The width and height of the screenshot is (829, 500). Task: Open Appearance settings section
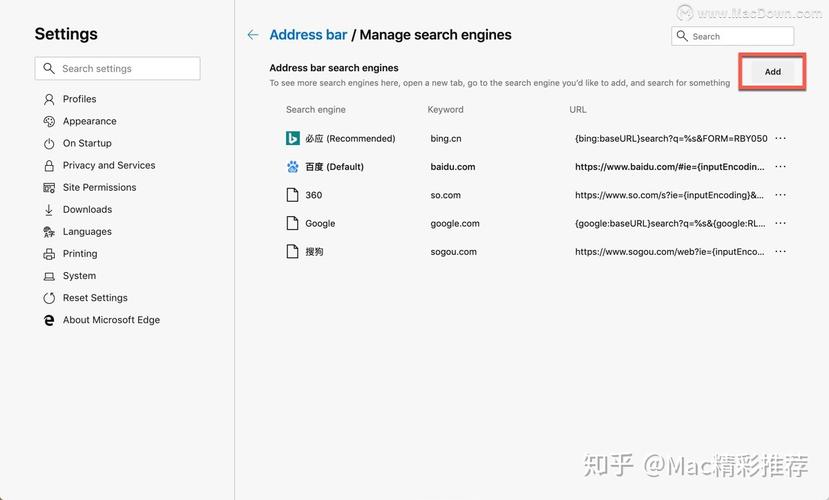[89, 121]
